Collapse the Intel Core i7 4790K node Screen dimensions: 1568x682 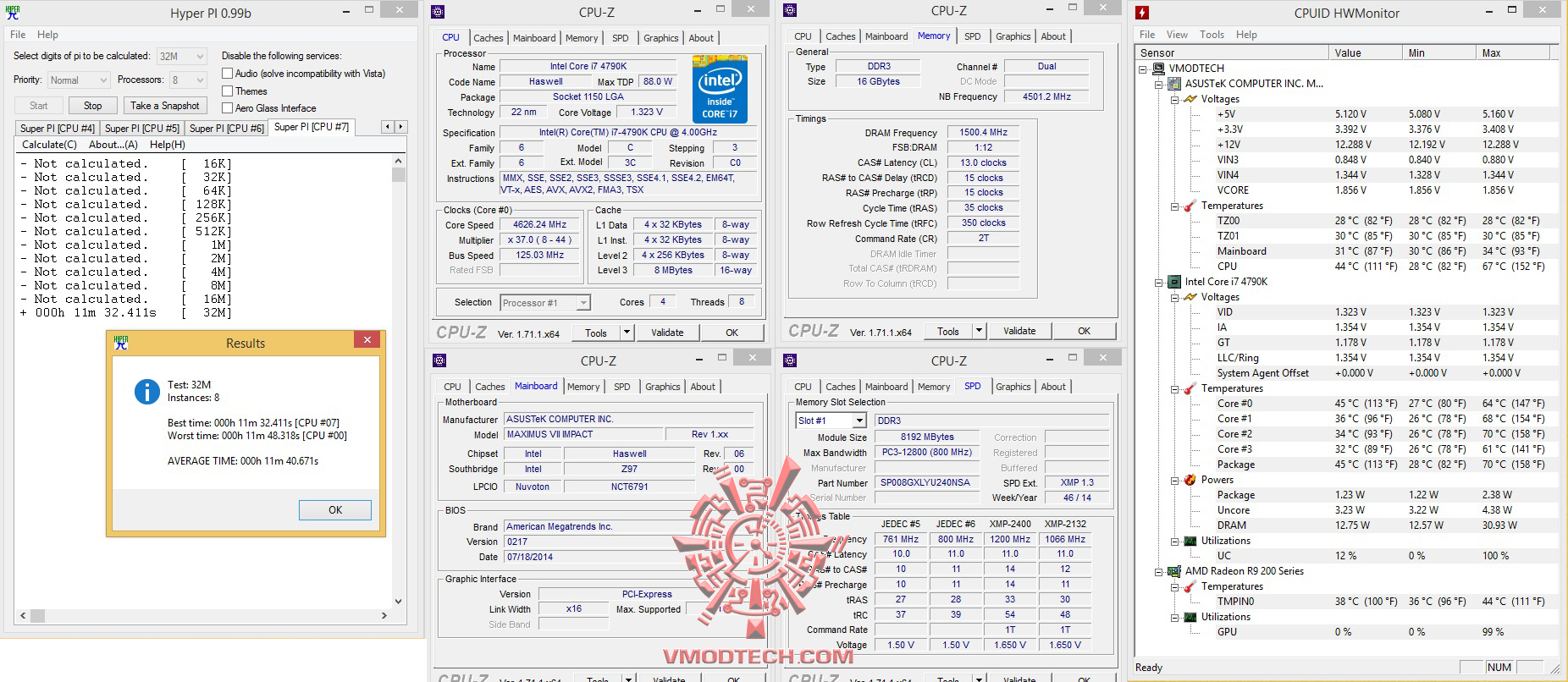1159,282
